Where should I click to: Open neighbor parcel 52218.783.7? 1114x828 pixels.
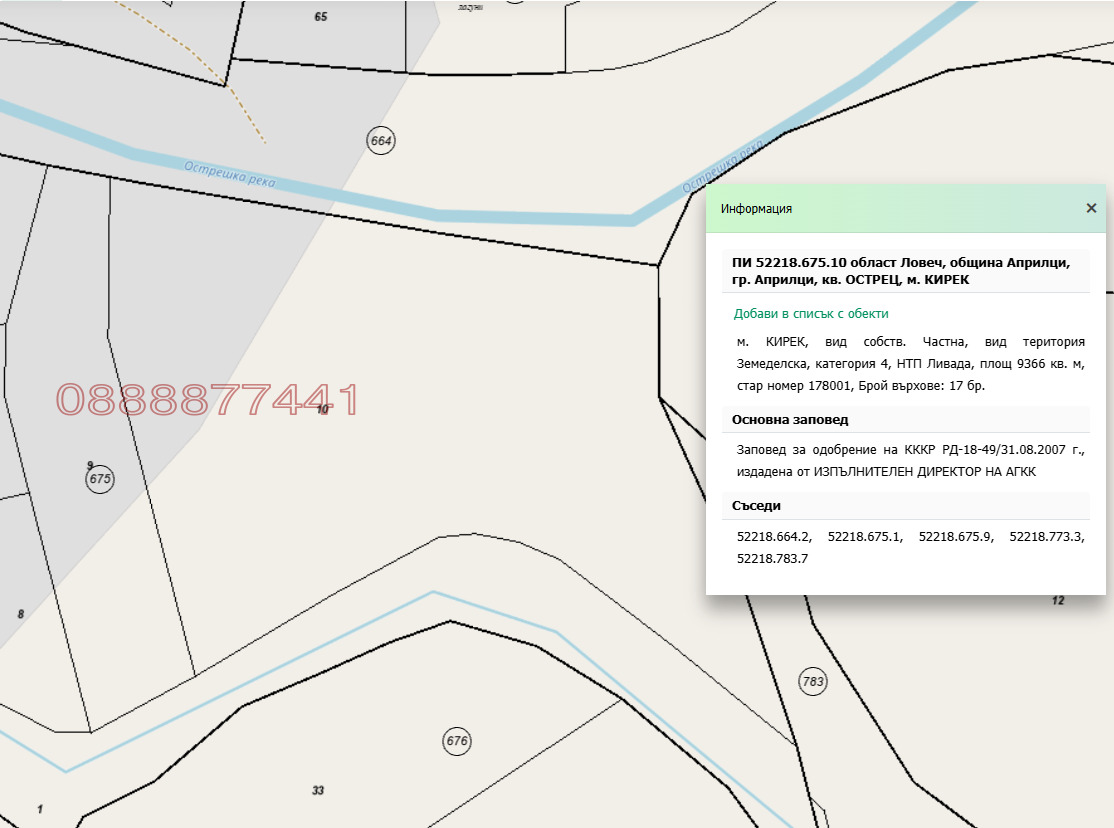772,559
